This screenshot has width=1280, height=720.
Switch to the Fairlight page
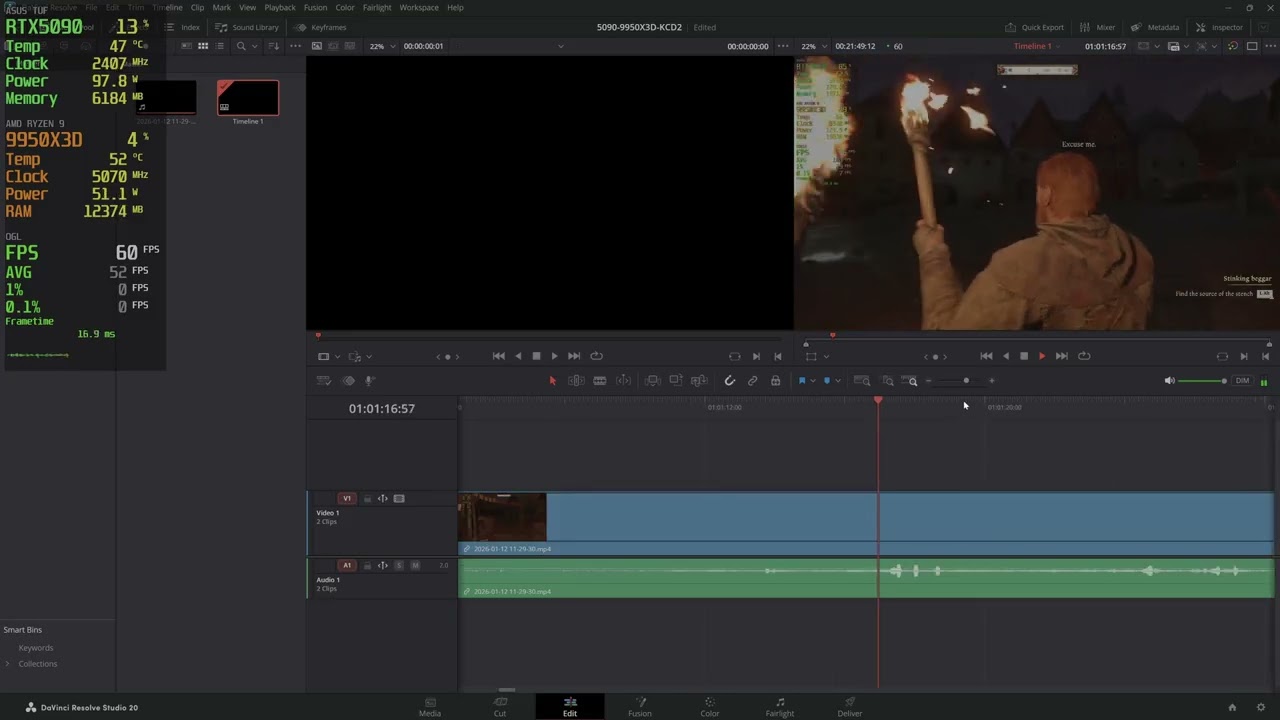click(780, 707)
